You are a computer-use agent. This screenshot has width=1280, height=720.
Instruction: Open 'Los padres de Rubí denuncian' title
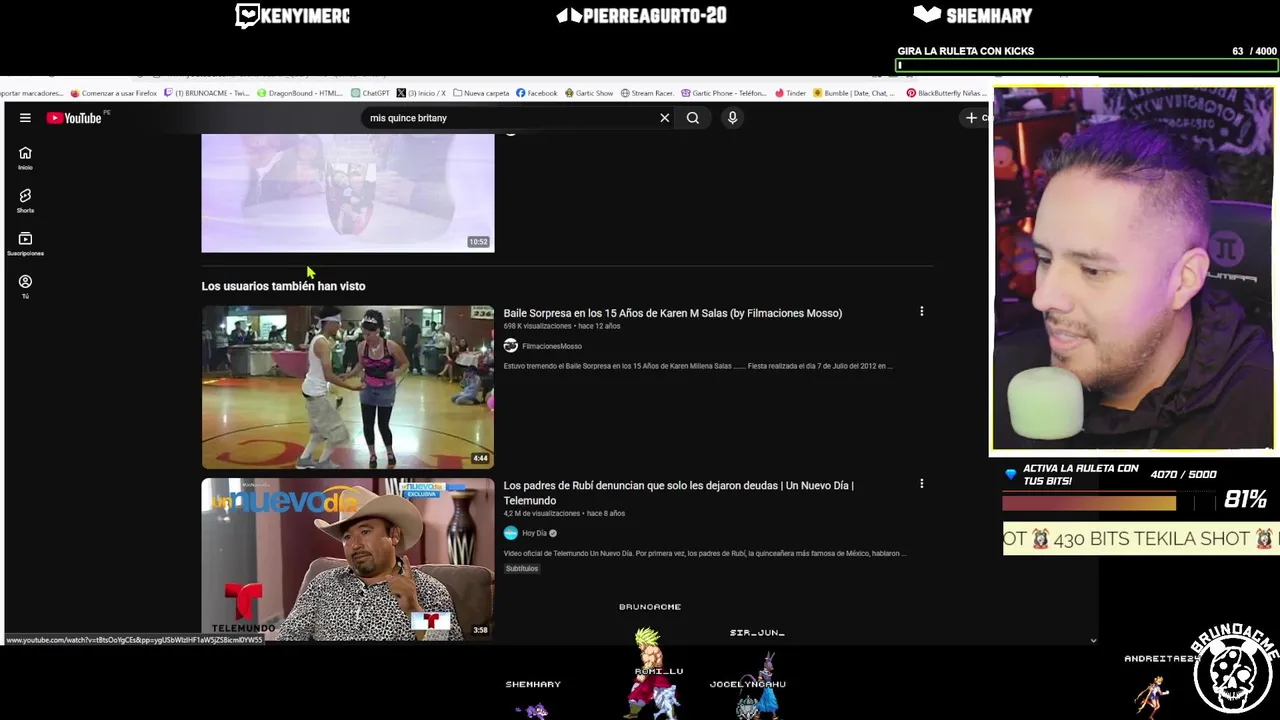pos(678,493)
